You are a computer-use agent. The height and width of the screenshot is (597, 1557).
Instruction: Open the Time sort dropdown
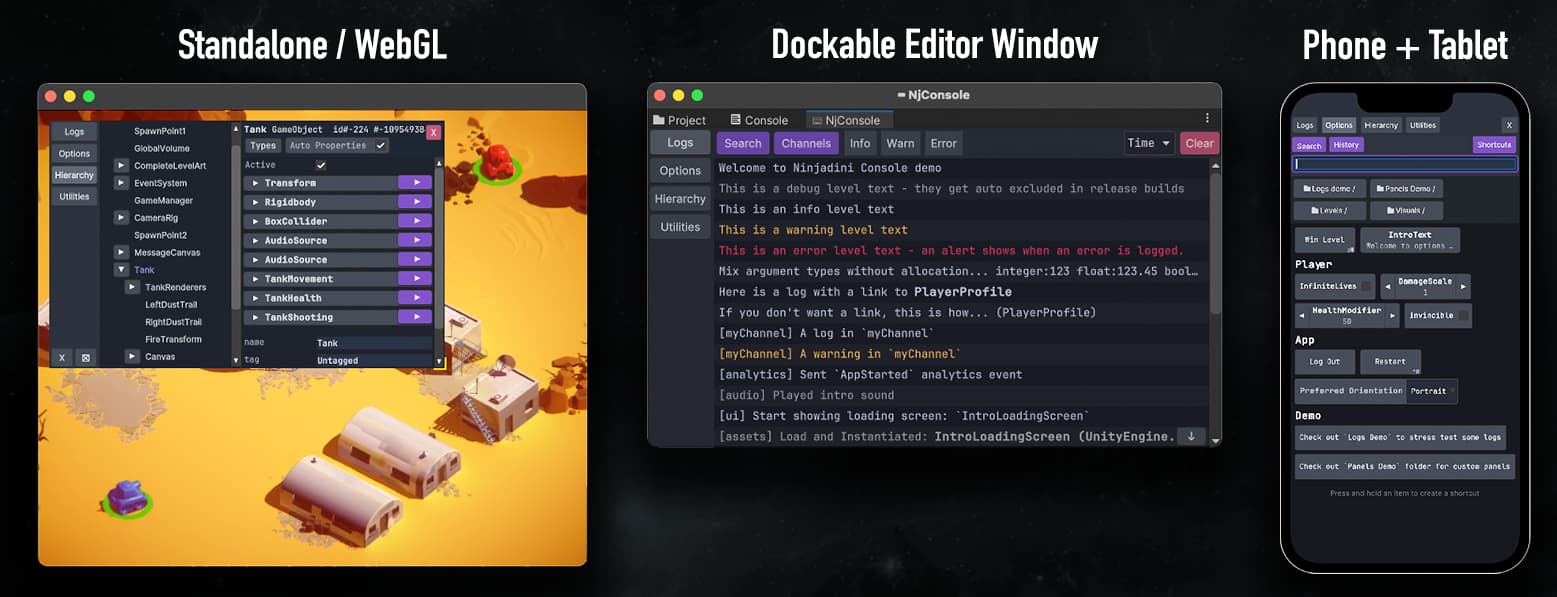tap(1149, 142)
